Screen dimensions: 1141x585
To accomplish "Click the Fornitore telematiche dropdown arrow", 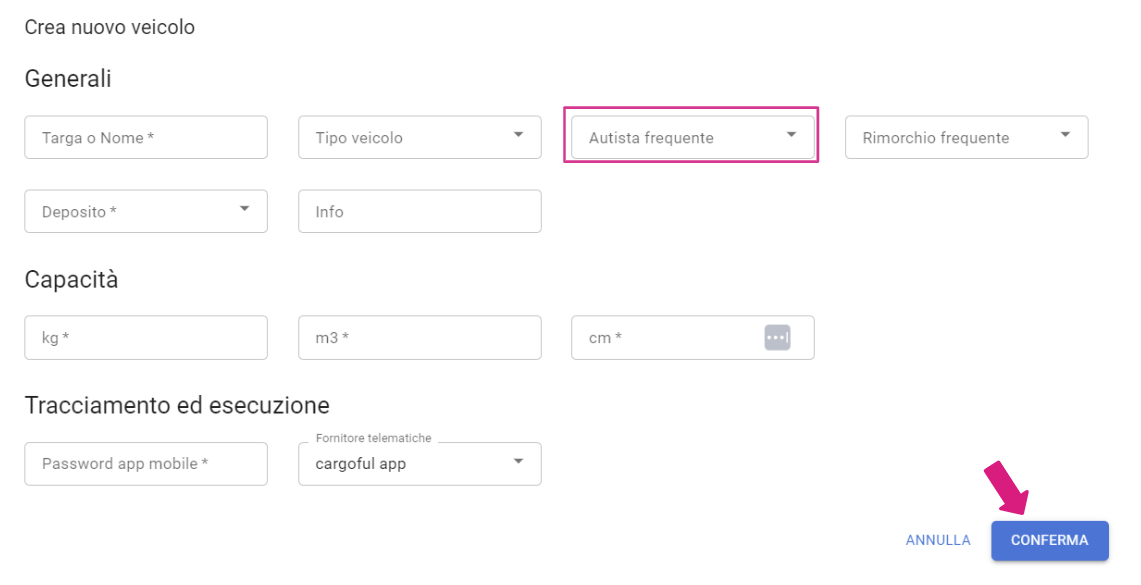I will 518,461.
